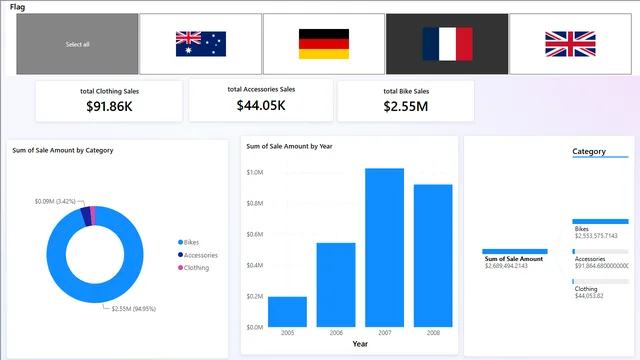Click the $1.0M y-axis label

point(255,172)
